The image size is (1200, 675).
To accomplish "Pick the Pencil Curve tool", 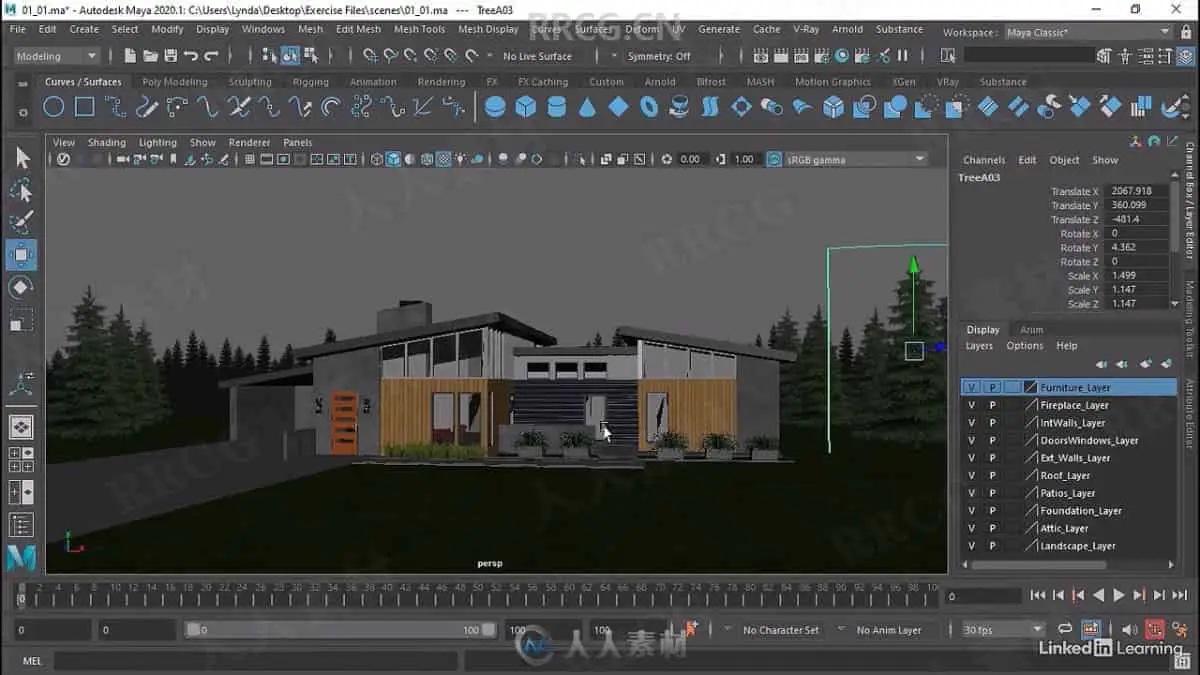I will [x=147, y=106].
